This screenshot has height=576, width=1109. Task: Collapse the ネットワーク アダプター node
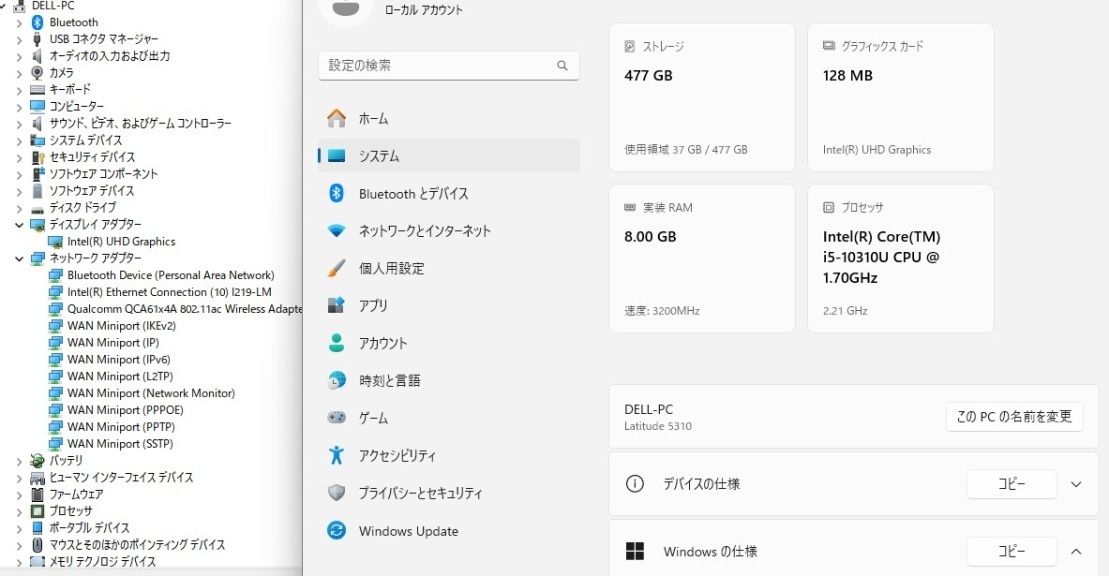(x=19, y=258)
